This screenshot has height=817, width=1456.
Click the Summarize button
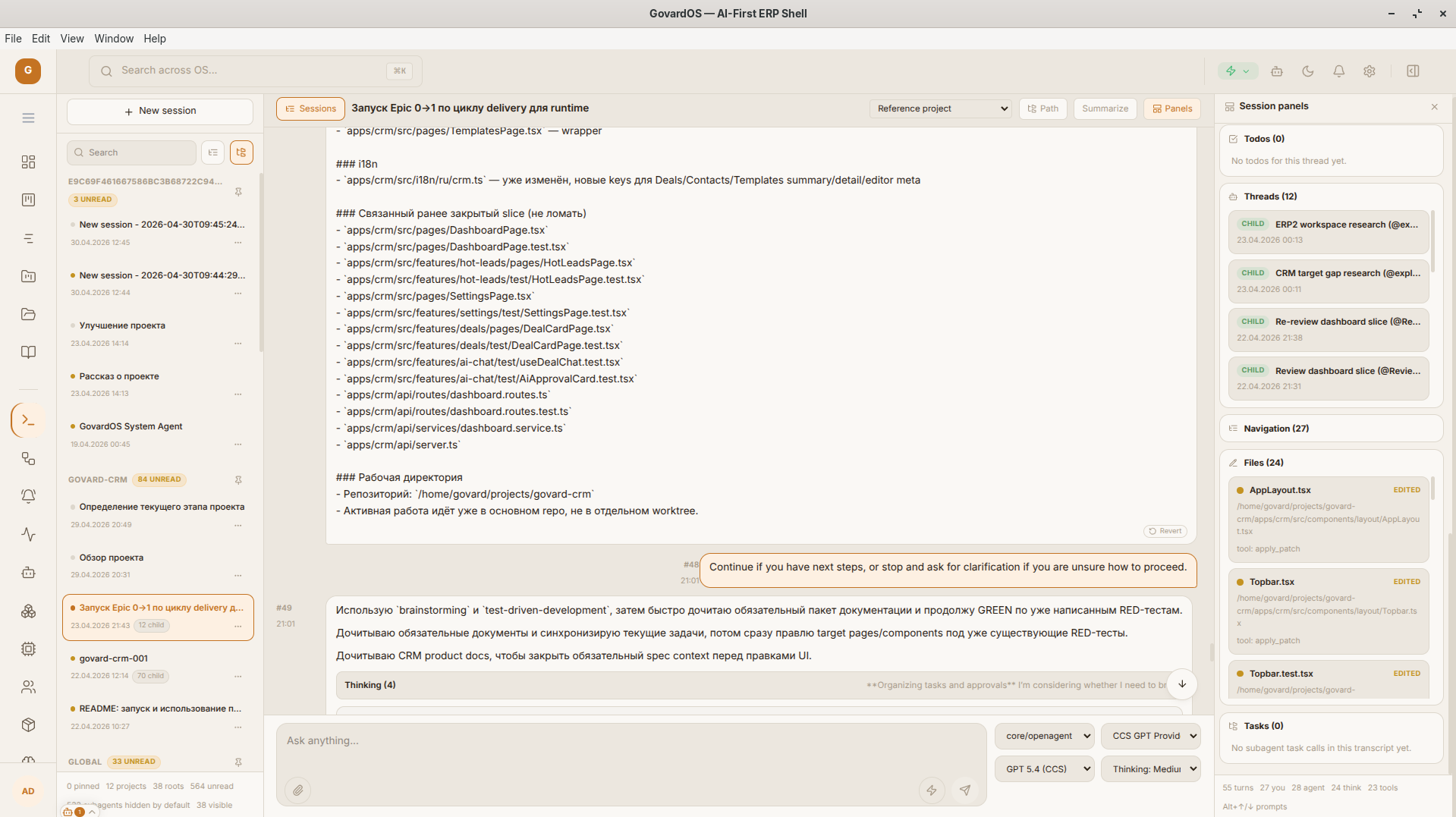coord(1105,108)
